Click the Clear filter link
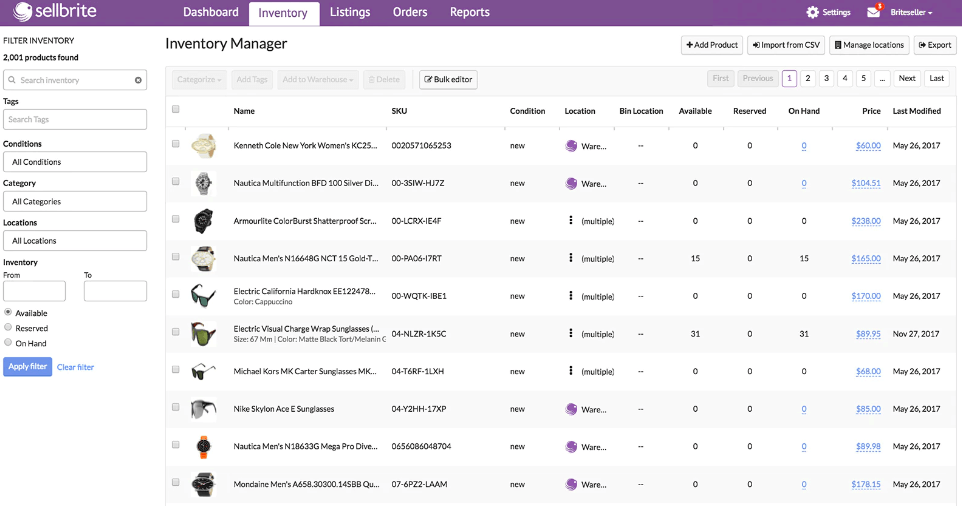 coord(75,367)
